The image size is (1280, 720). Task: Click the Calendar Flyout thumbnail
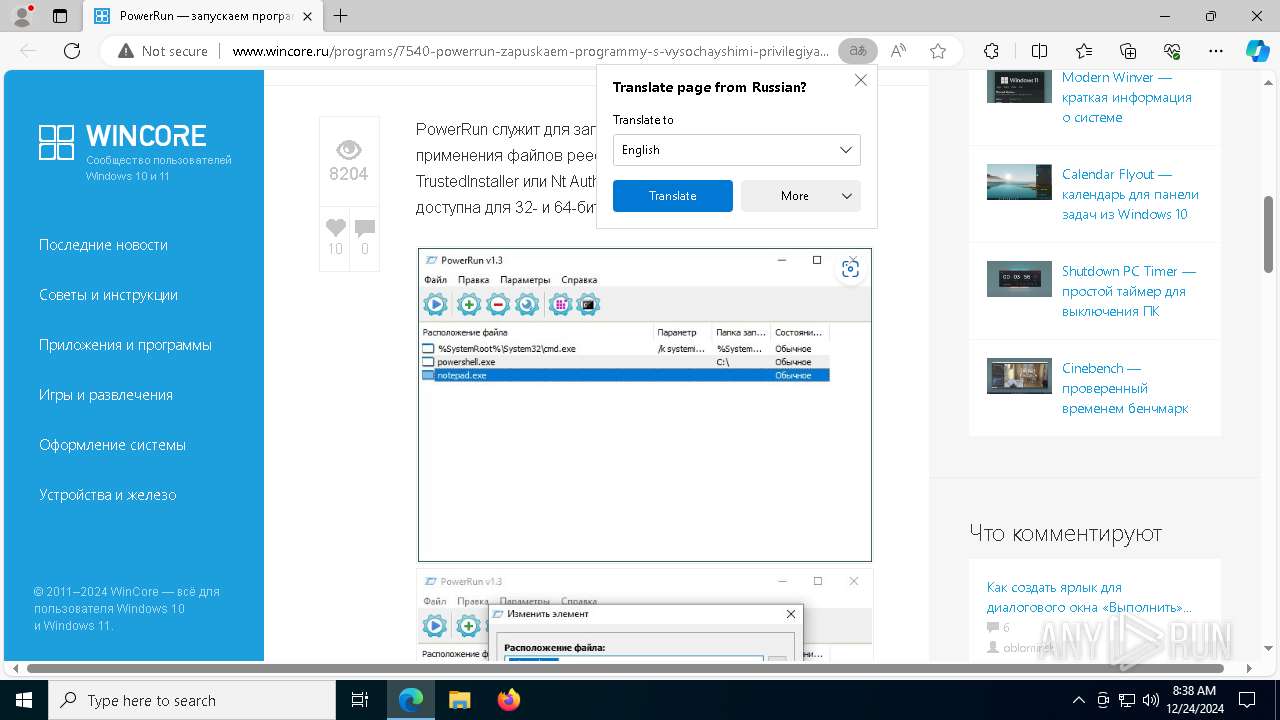1019,182
